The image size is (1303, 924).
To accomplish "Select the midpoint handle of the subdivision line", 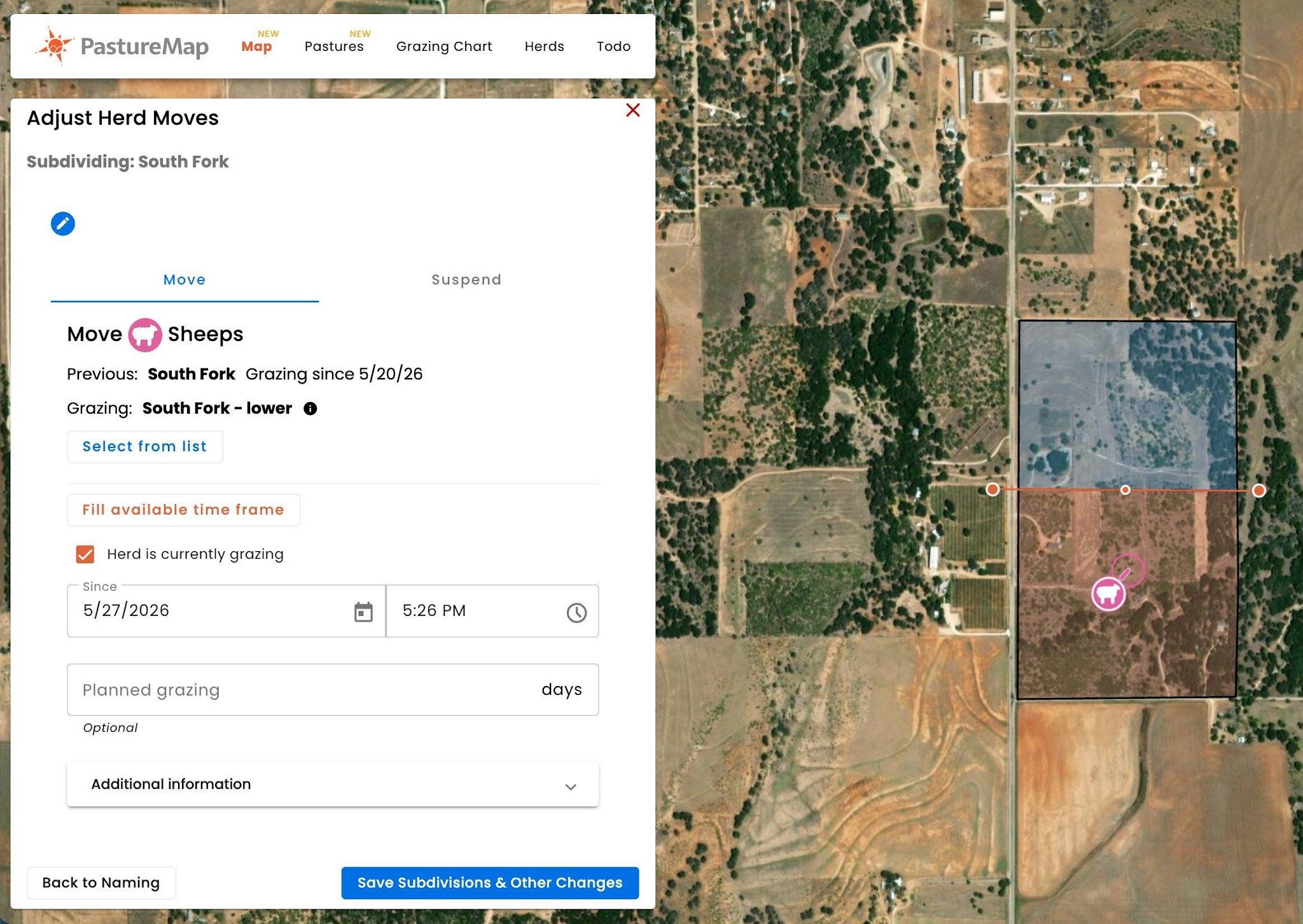I will pos(1125,490).
